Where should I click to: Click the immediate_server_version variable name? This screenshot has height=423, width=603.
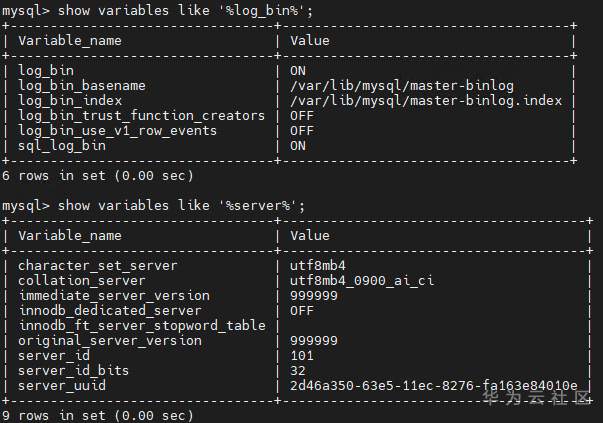pos(114,296)
